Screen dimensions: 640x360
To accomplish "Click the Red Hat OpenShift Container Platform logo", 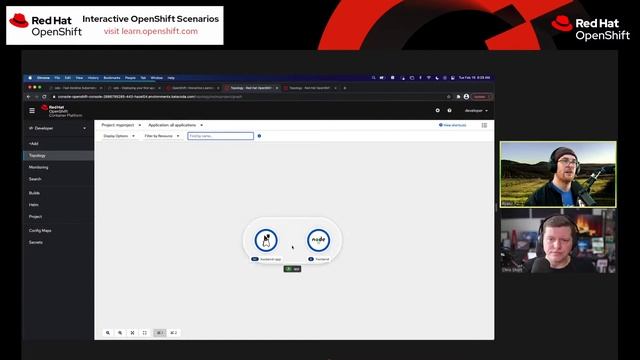I will tap(61, 111).
